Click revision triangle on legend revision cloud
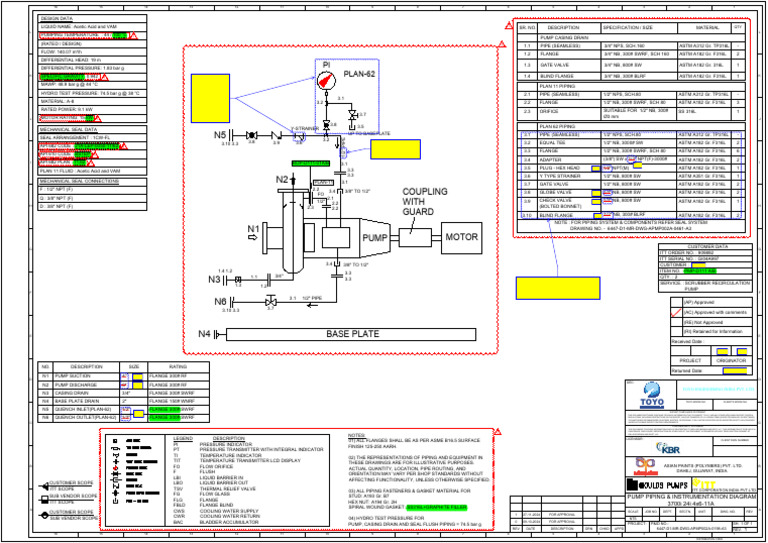The height and width of the screenshot is (543, 768). point(498,432)
